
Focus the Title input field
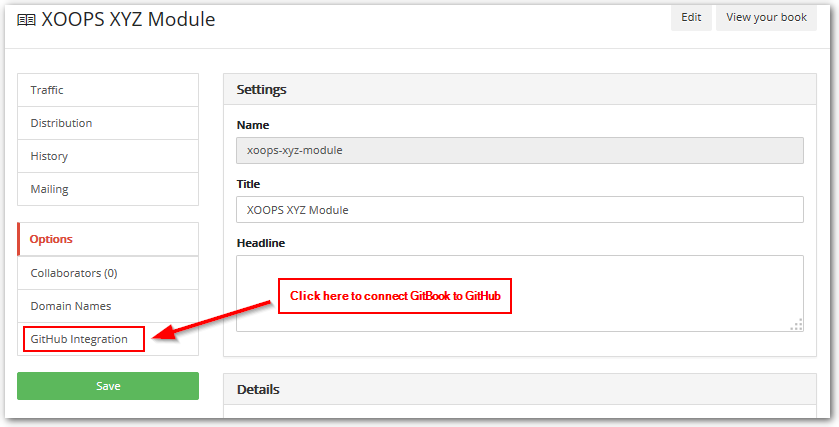tap(520, 210)
